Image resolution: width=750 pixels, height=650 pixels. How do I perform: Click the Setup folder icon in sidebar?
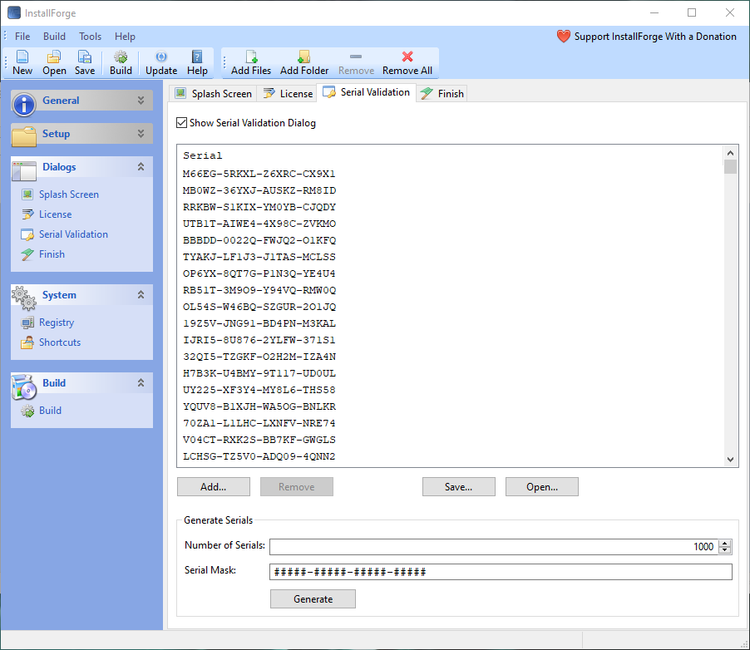pyautogui.click(x=24, y=136)
